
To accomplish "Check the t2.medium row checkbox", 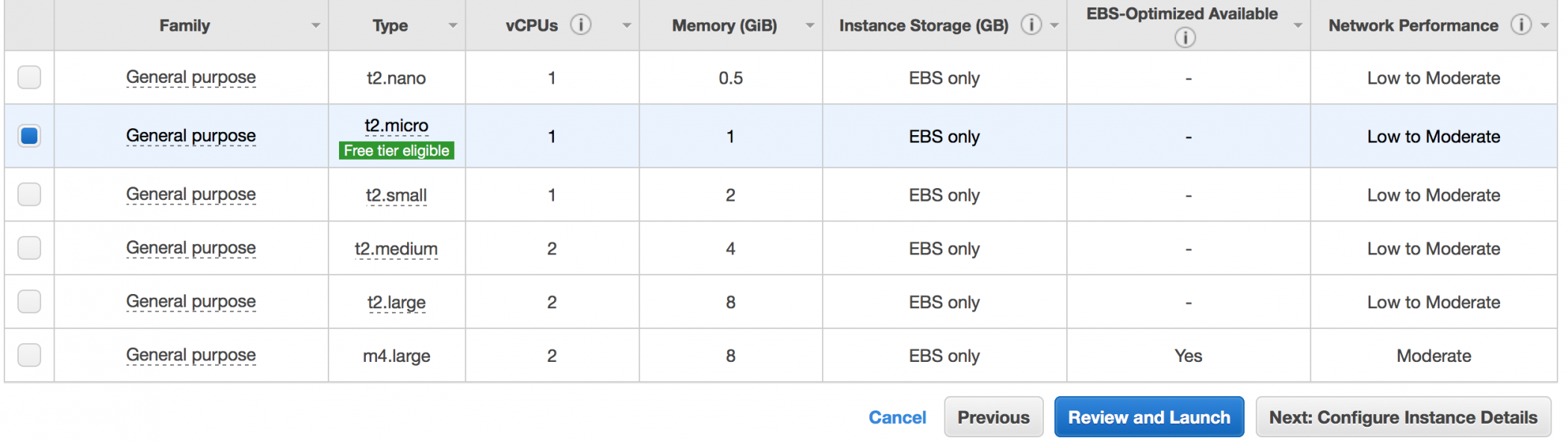I will coord(29,248).
